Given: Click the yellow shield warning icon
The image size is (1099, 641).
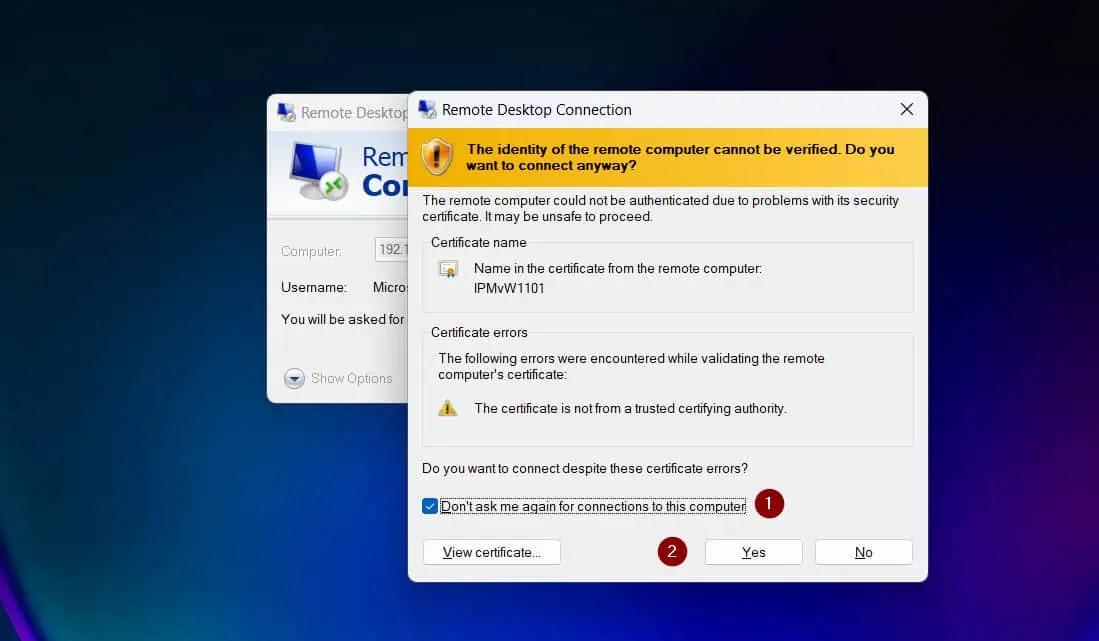Looking at the screenshot, I should click(437, 156).
